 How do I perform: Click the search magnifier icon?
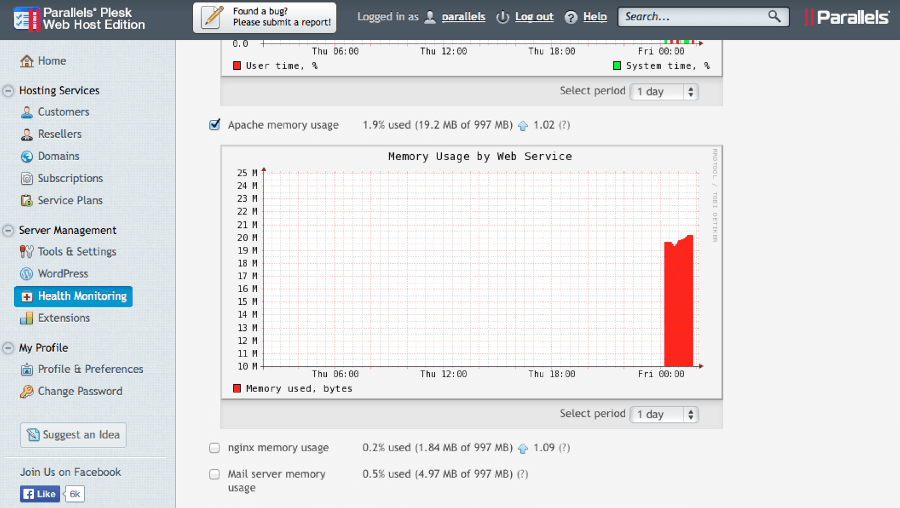(x=774, y=16)
